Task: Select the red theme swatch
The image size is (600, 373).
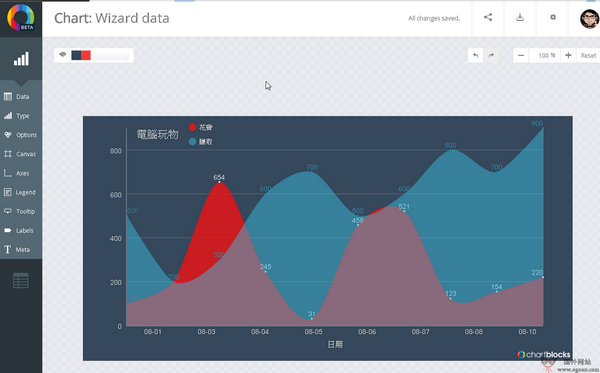Action: point(86,55)
